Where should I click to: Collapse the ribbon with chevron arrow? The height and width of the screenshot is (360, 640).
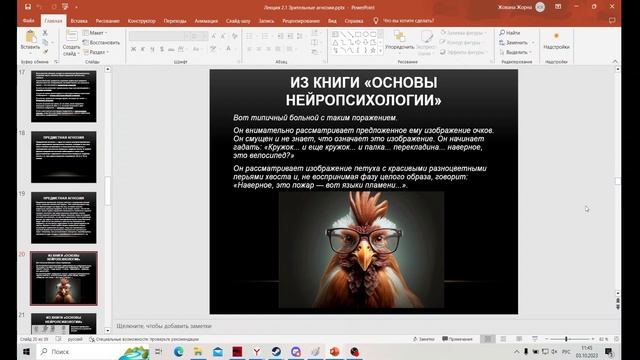point(615,61)
